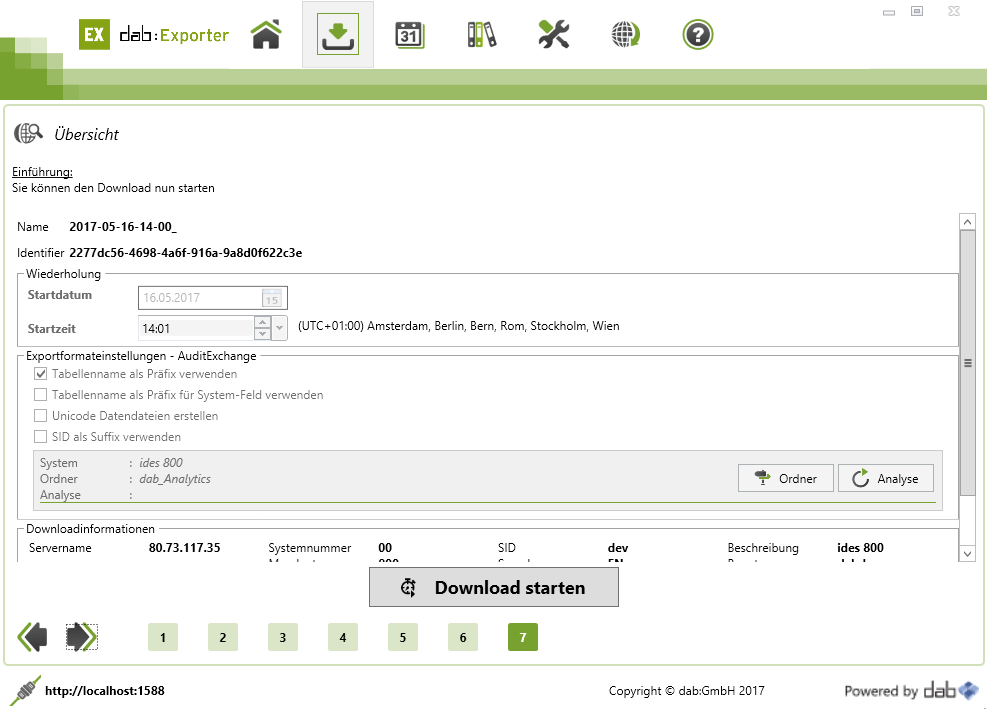Viewport: 987px width, 709px height.
Task: Open the calendar scheduler icon
Action: pyautogui.click(x=410, y=35)
